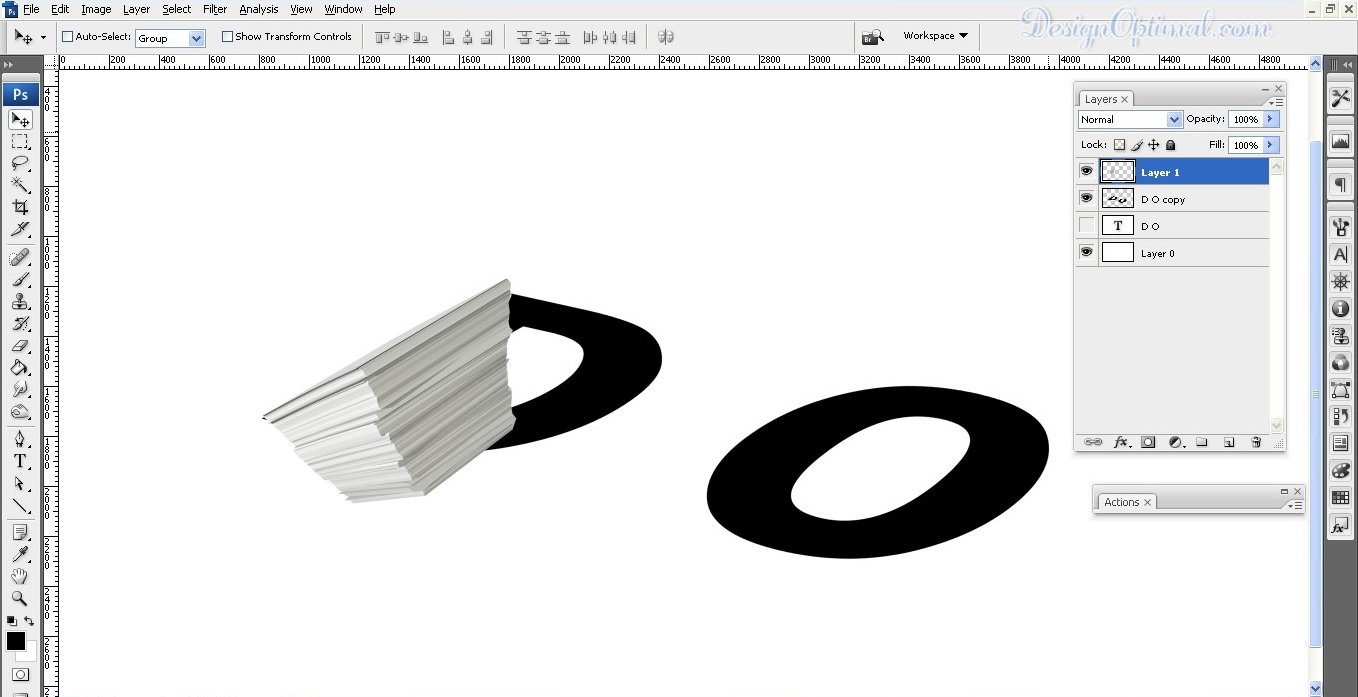
Task: Open the Info panel icon in dock
Action: point(1341,309)
